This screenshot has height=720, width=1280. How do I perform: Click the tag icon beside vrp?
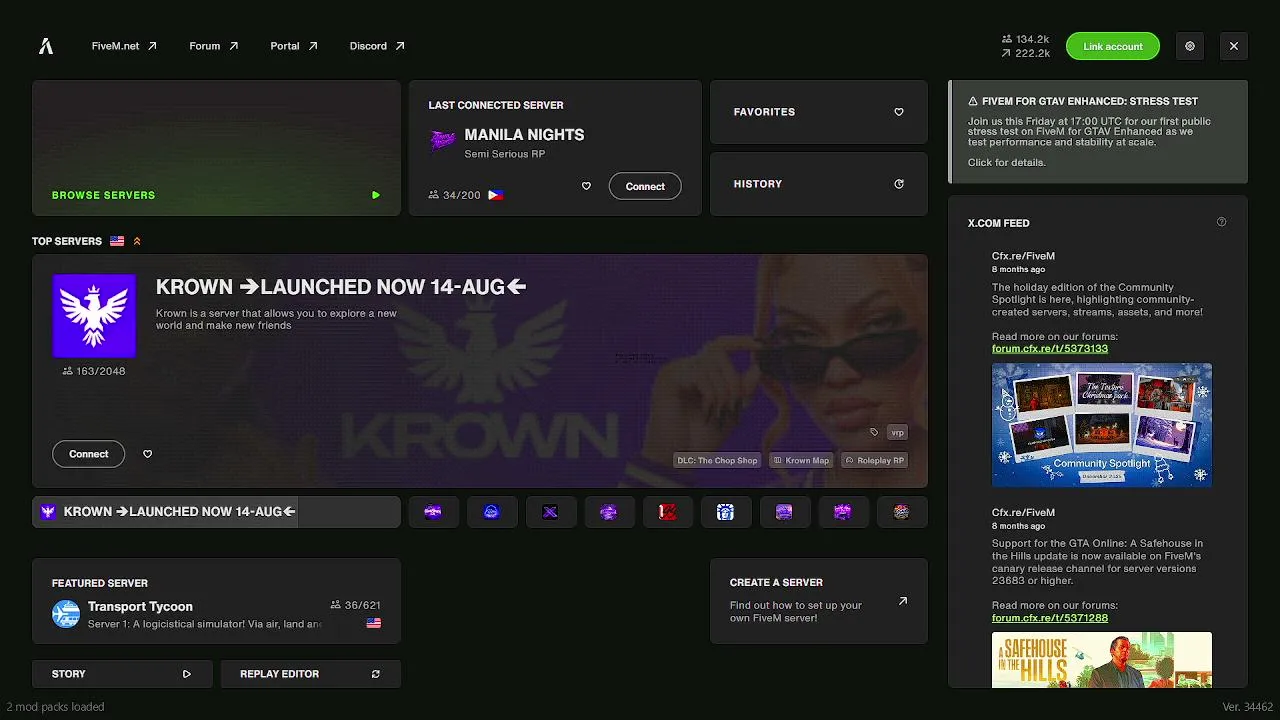click(x=874, y=432)
